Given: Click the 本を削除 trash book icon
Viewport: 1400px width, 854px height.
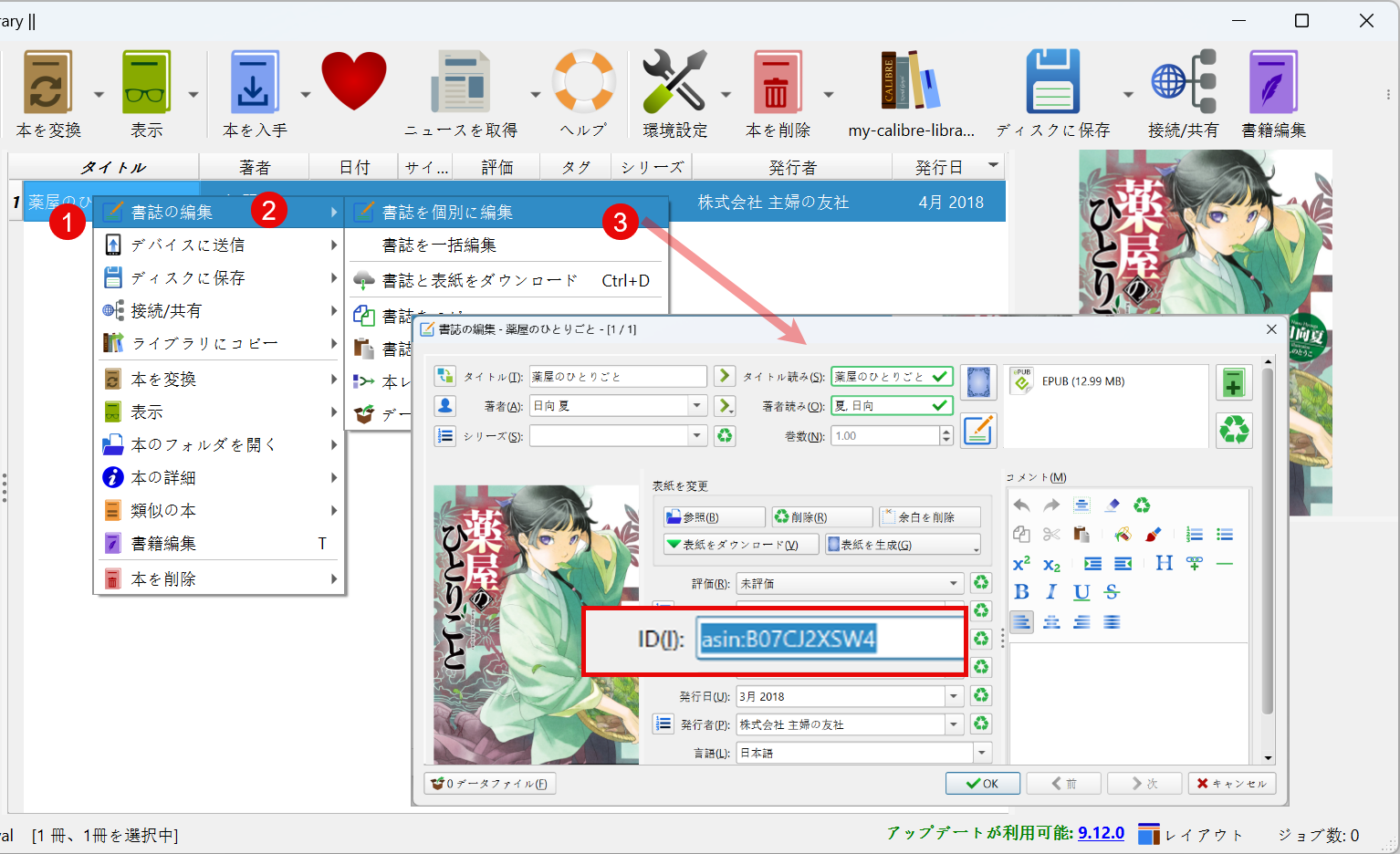Looking at the screenshot, I should click(x=777, y=82).
